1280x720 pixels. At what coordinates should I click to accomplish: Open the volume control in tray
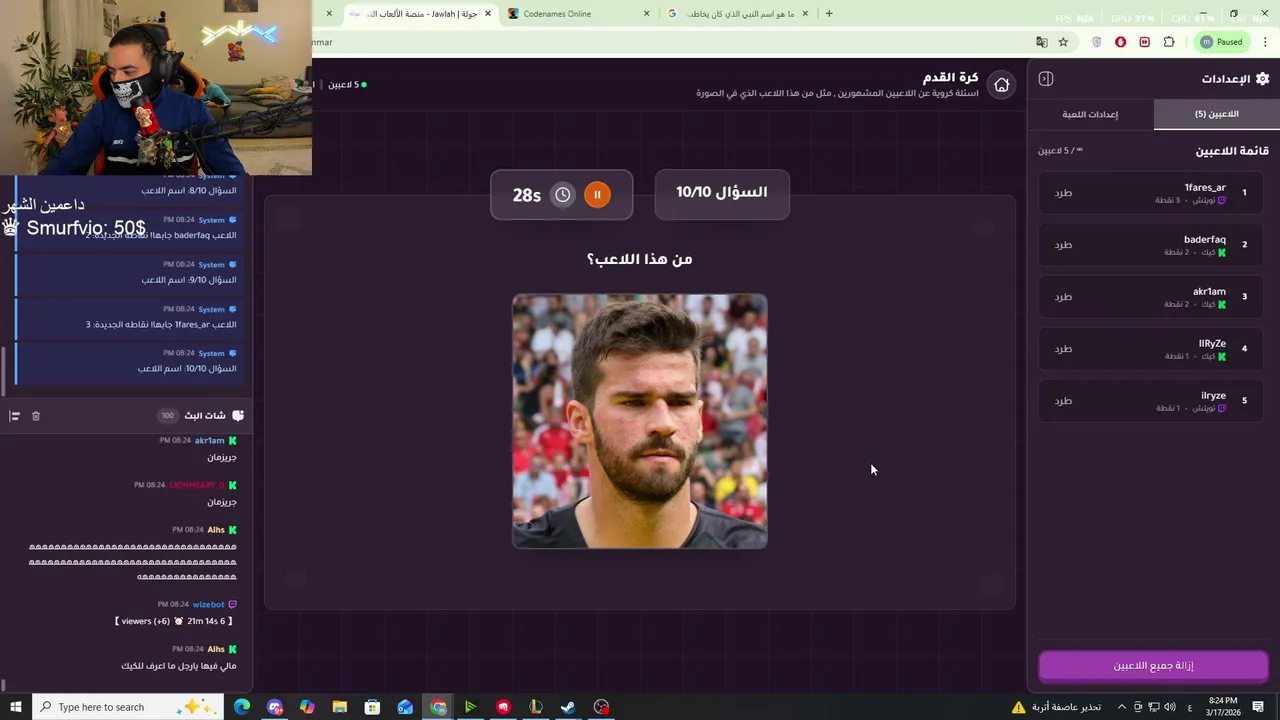point(1169,707)
